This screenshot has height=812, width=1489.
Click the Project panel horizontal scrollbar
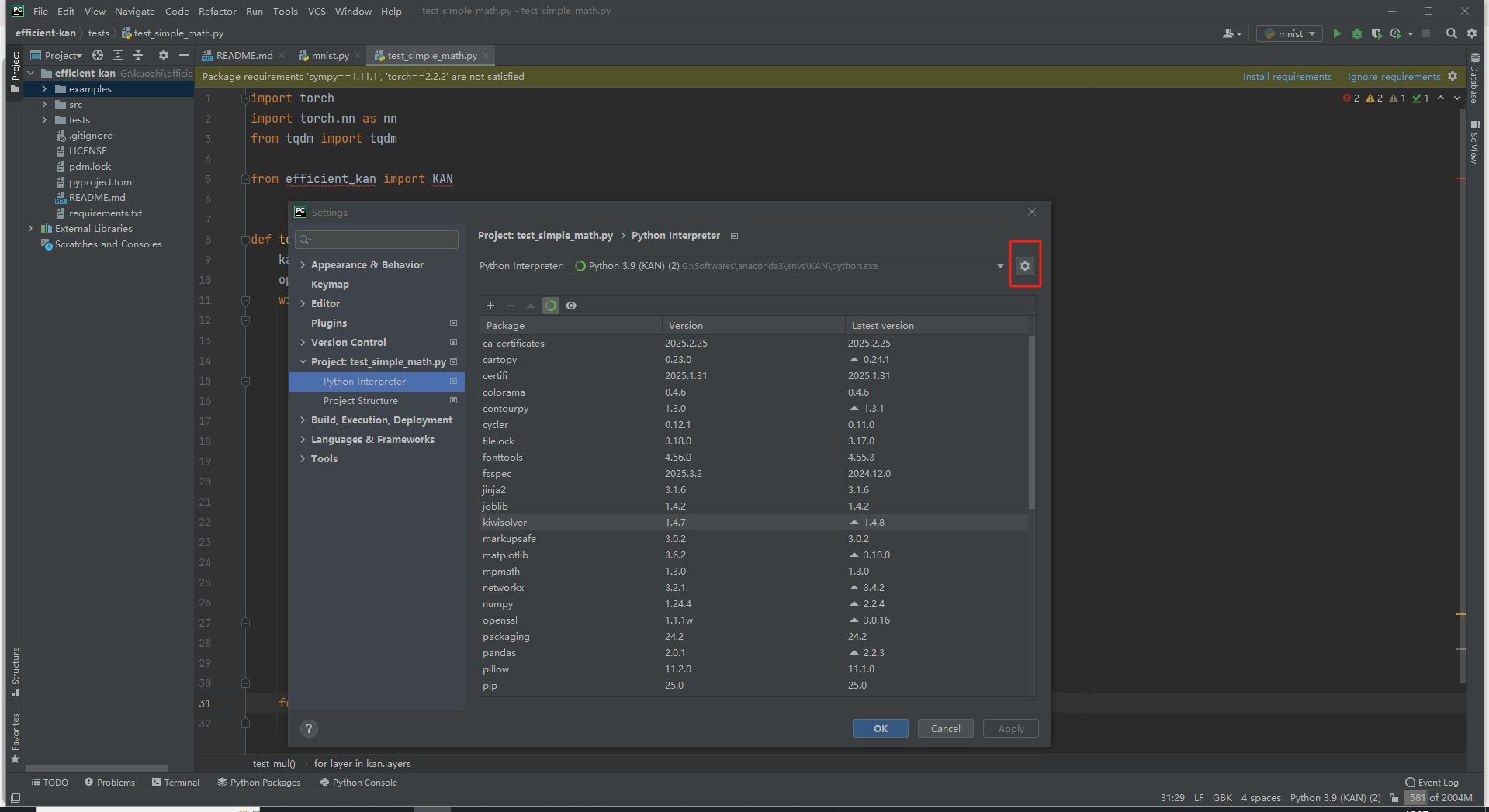[x=97, y=769]
